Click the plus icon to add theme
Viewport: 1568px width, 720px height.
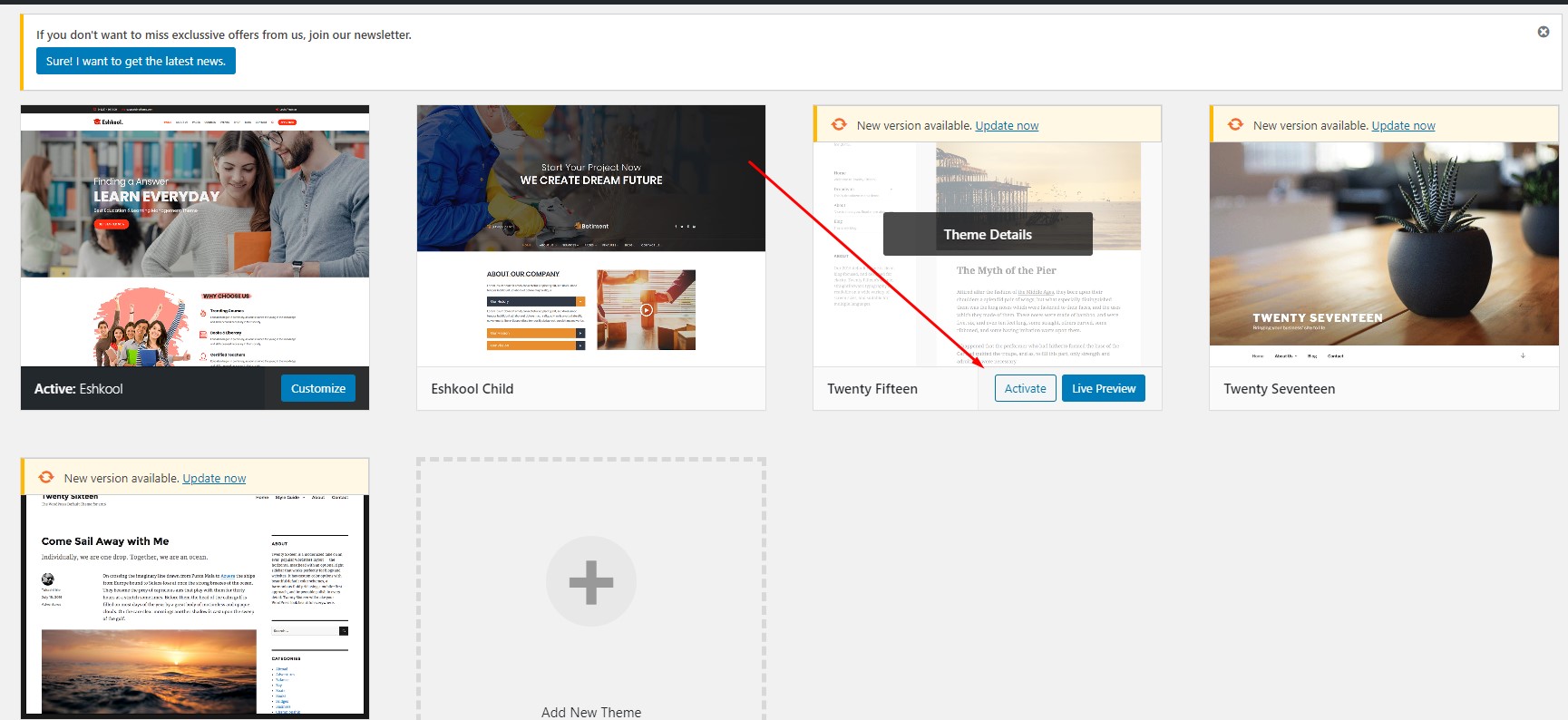[591, 581]
